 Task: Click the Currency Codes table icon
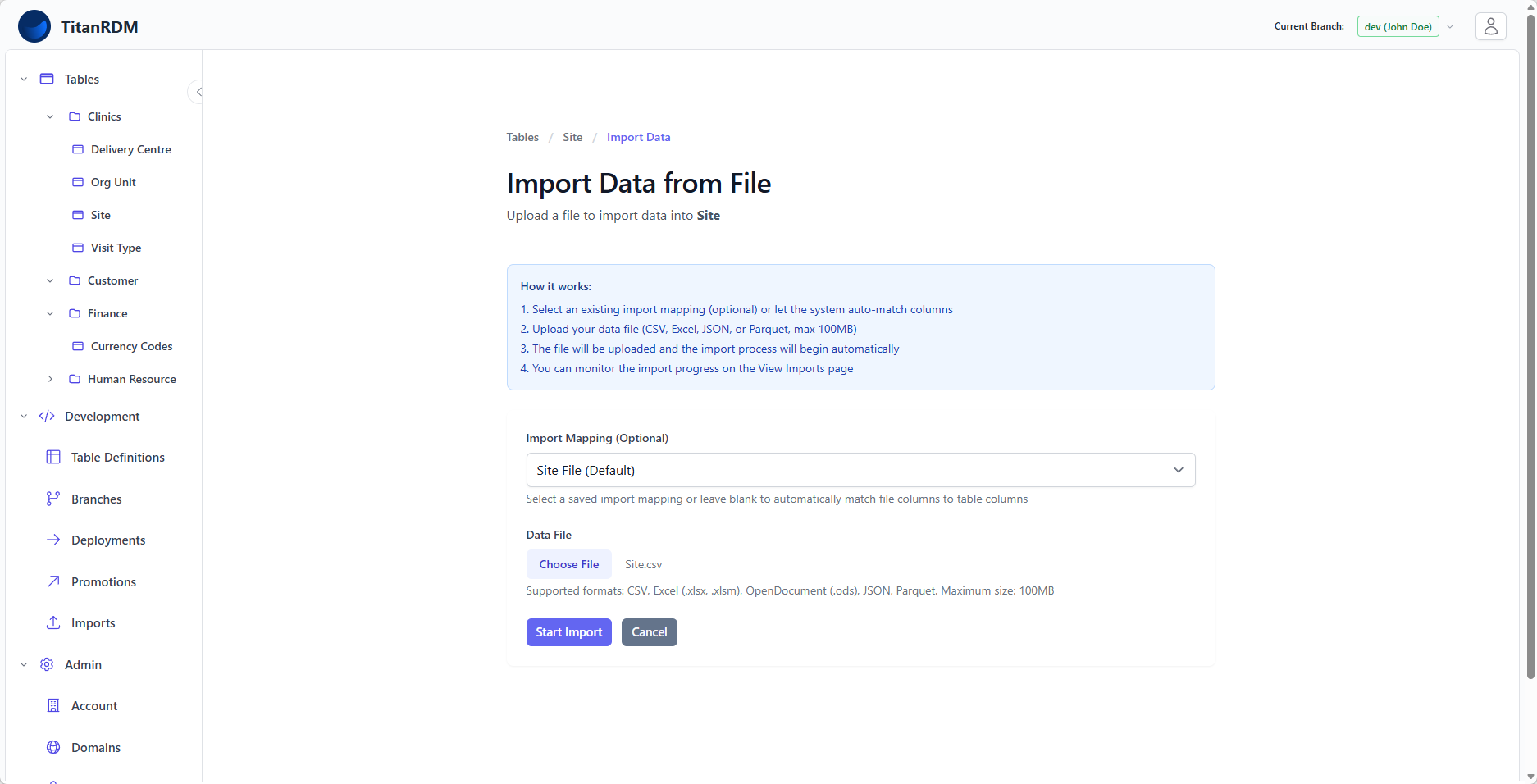[78, 346]
